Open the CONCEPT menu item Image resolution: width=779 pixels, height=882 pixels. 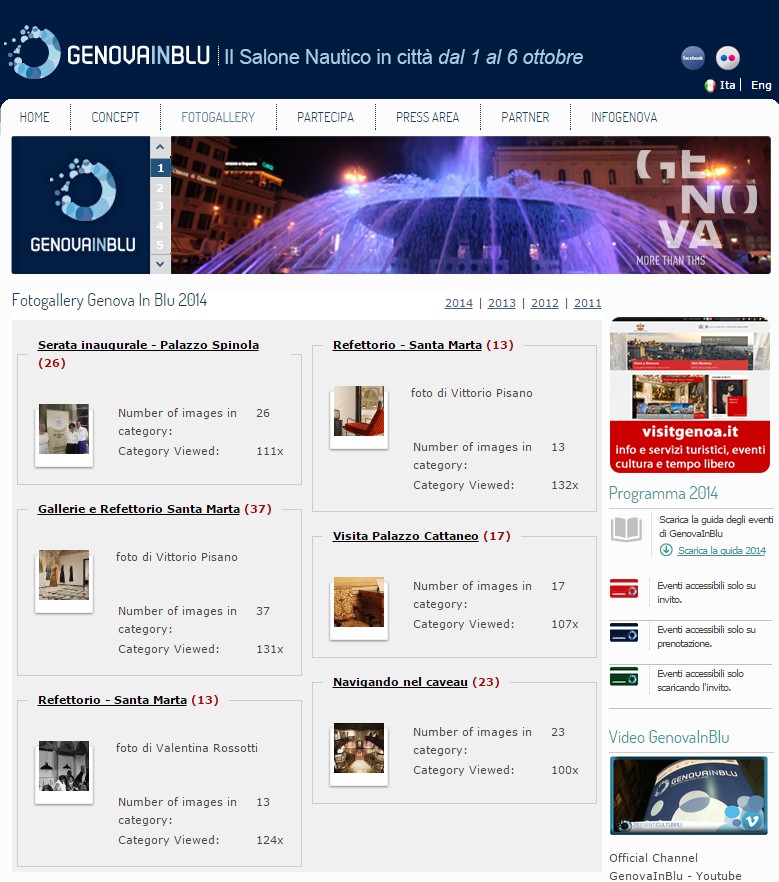[115, 117]
